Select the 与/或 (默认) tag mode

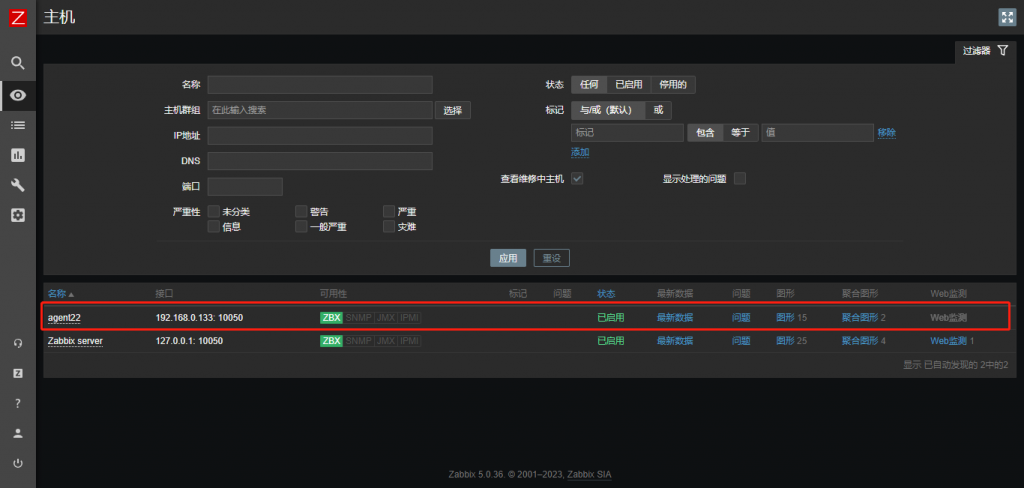click(x=608, y=110)
